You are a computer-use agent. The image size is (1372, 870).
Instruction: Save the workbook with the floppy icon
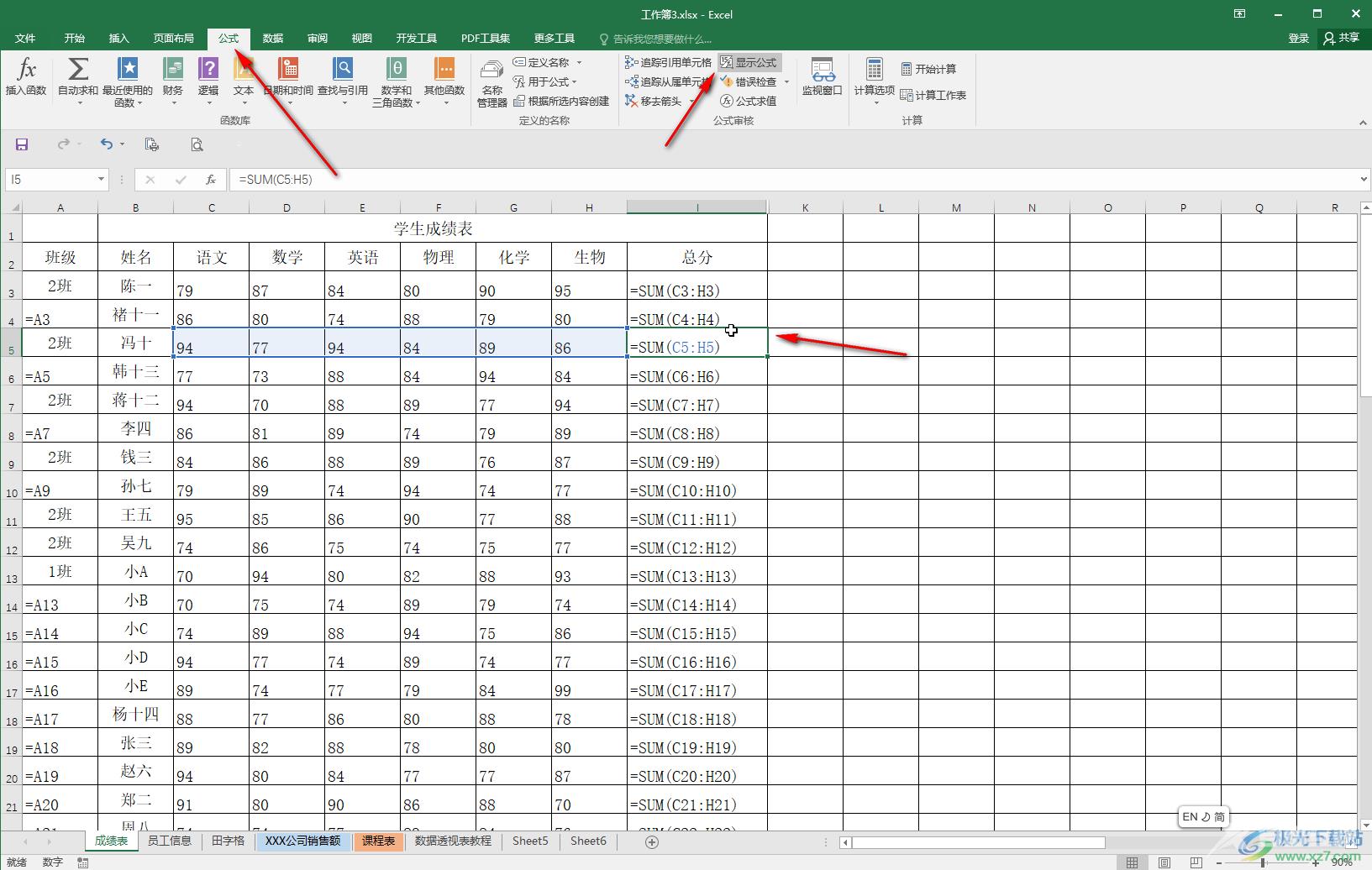click(22, 144)
